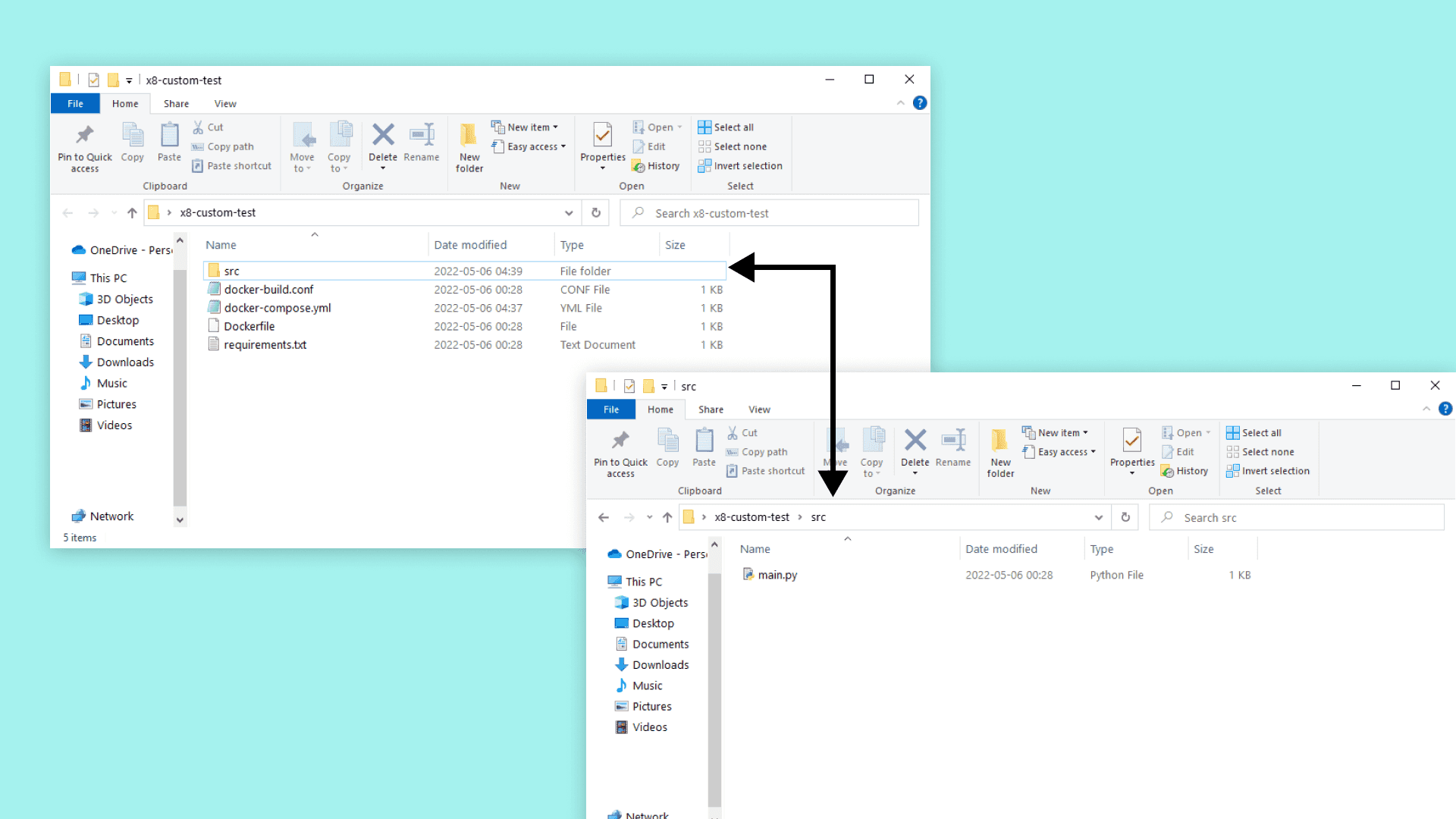Open address bar history dropdown in x8-custom-test
This screenshot has height=819, width=1456.
click(x=568, y=213)
